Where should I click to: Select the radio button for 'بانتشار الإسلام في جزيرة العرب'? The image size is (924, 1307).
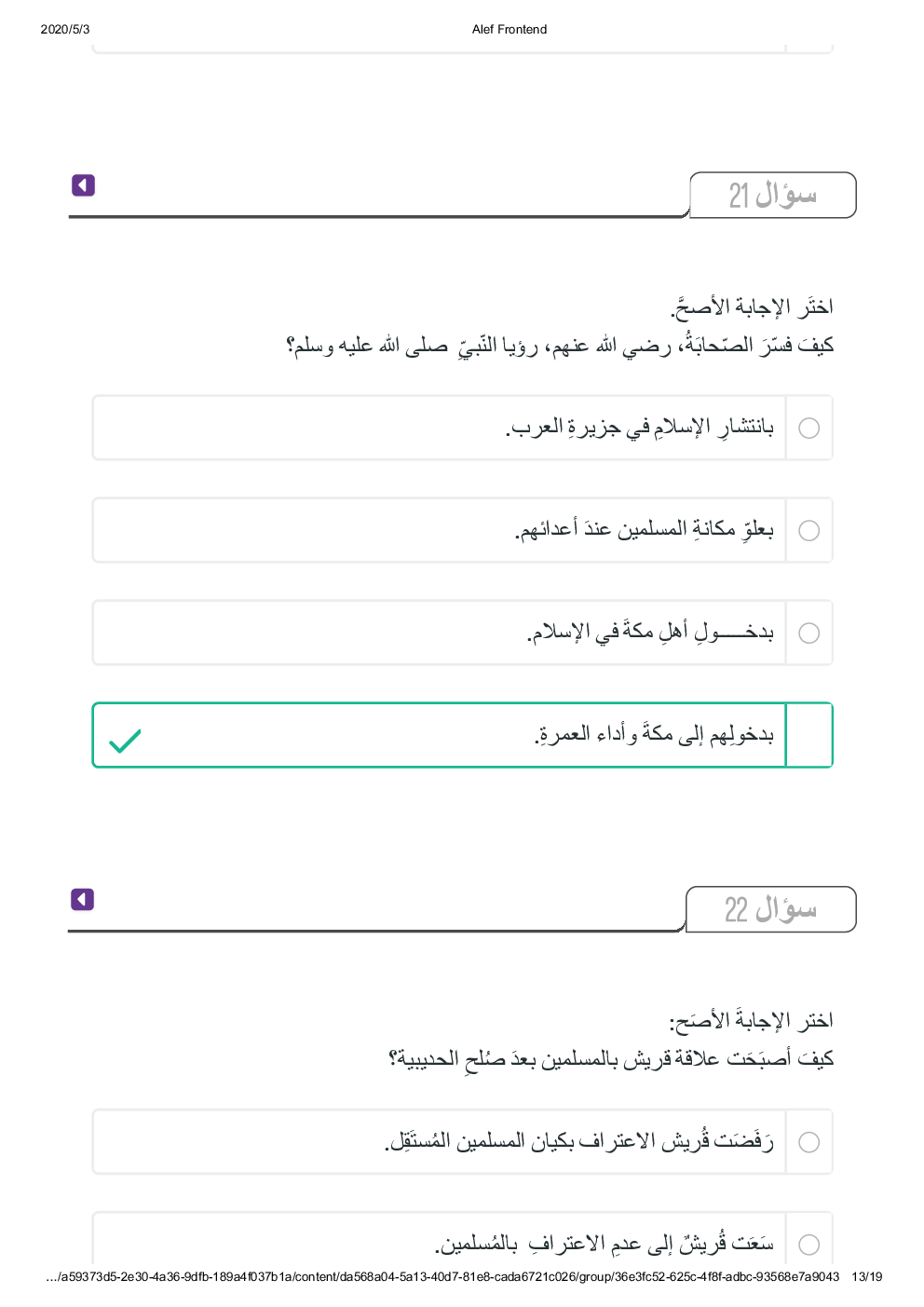click(809, 428)
